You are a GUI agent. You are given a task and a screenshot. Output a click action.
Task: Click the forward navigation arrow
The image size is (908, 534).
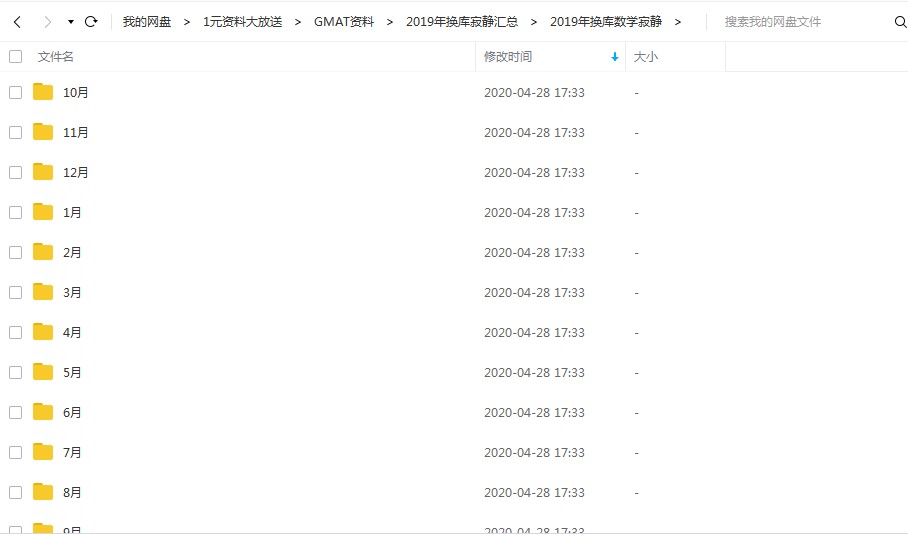pos(48,22)
